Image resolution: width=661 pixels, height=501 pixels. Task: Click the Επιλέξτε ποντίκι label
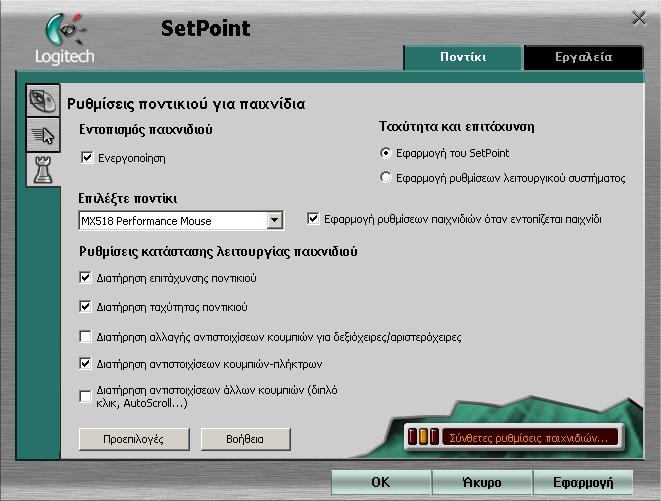[x=127, y=198]
